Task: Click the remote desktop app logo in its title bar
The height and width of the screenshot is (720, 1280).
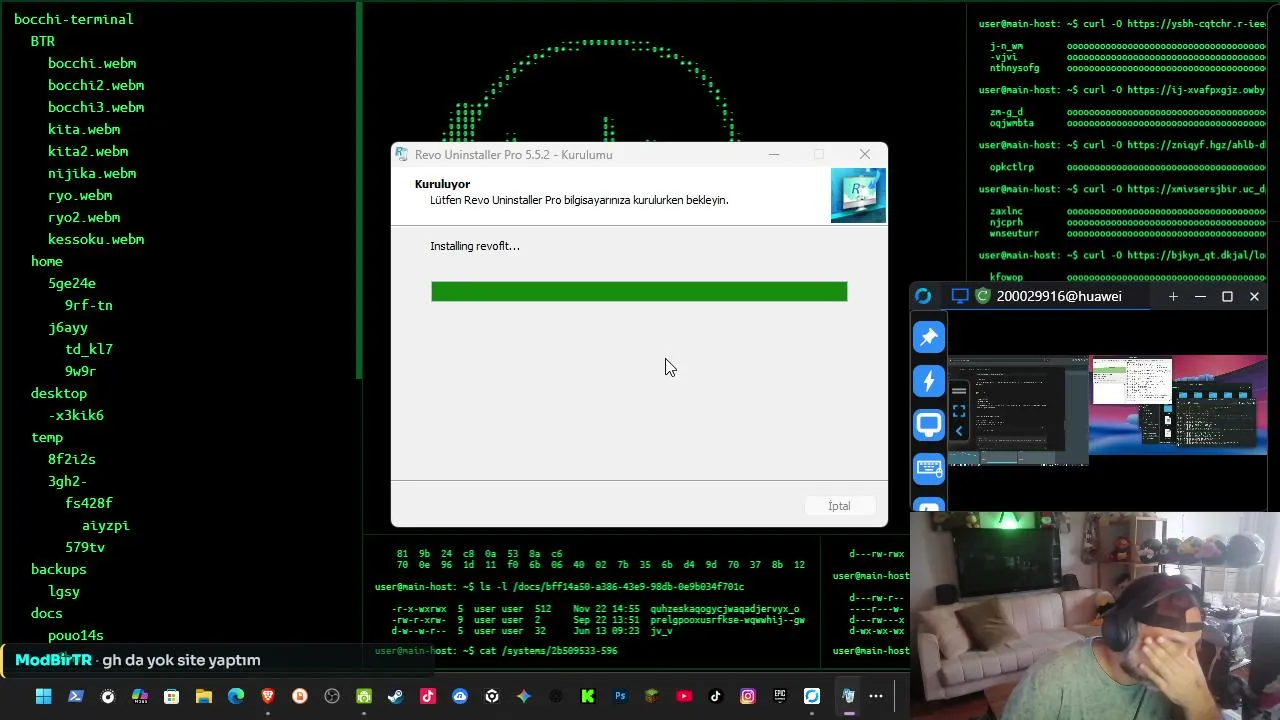Action: [x=923, y=296]
